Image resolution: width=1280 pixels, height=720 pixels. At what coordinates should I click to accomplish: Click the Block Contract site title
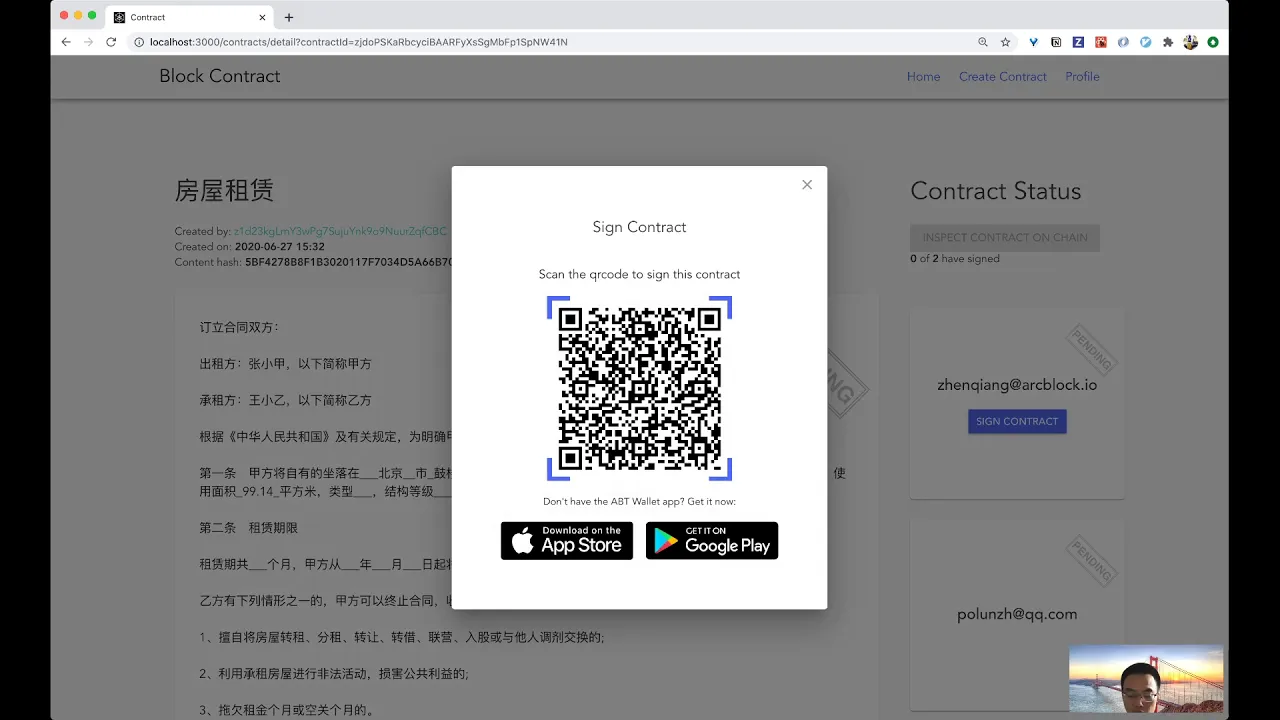(x=220, y=76)
